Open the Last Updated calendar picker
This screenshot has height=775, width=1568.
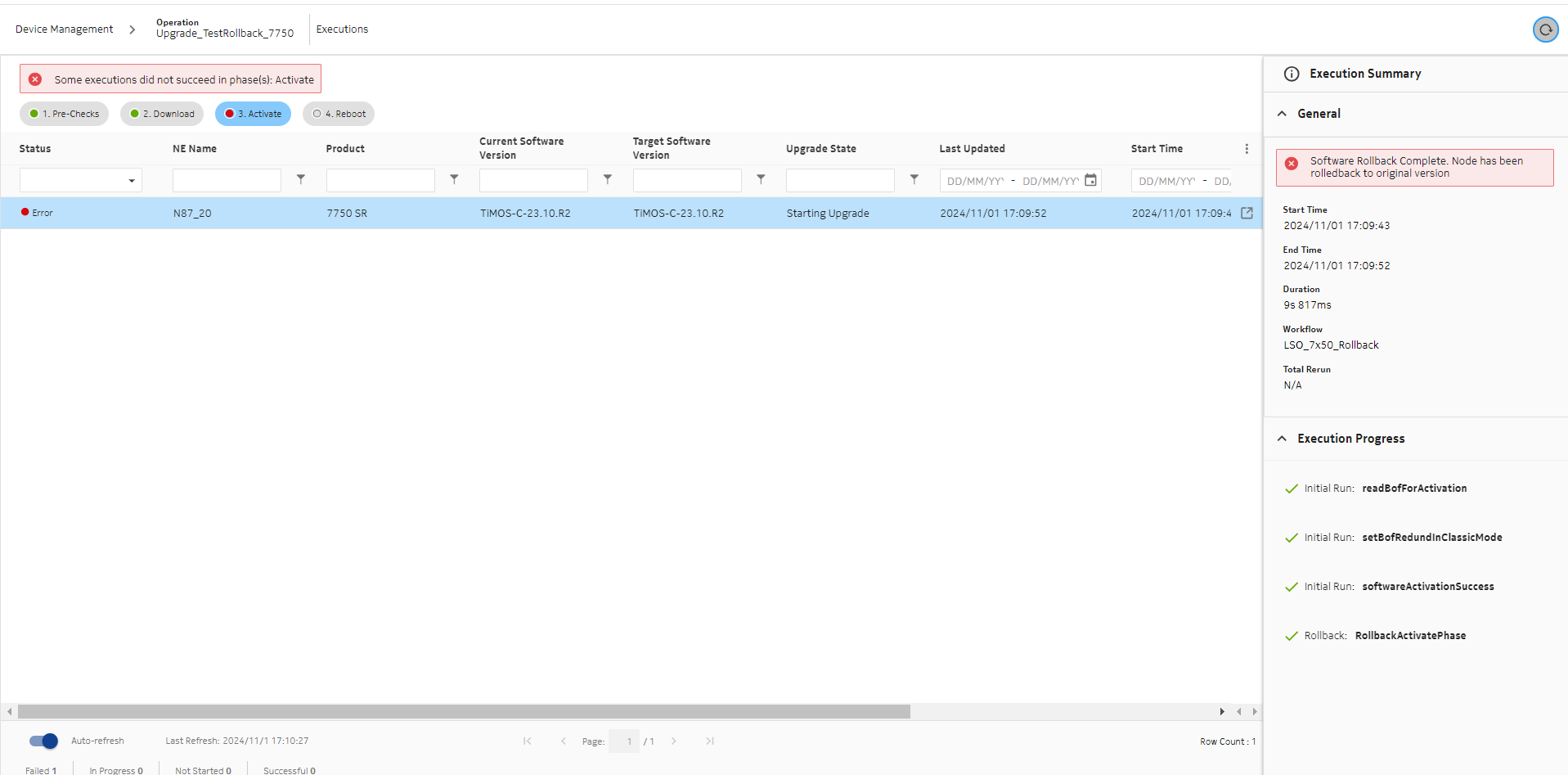click(1090, 180)
